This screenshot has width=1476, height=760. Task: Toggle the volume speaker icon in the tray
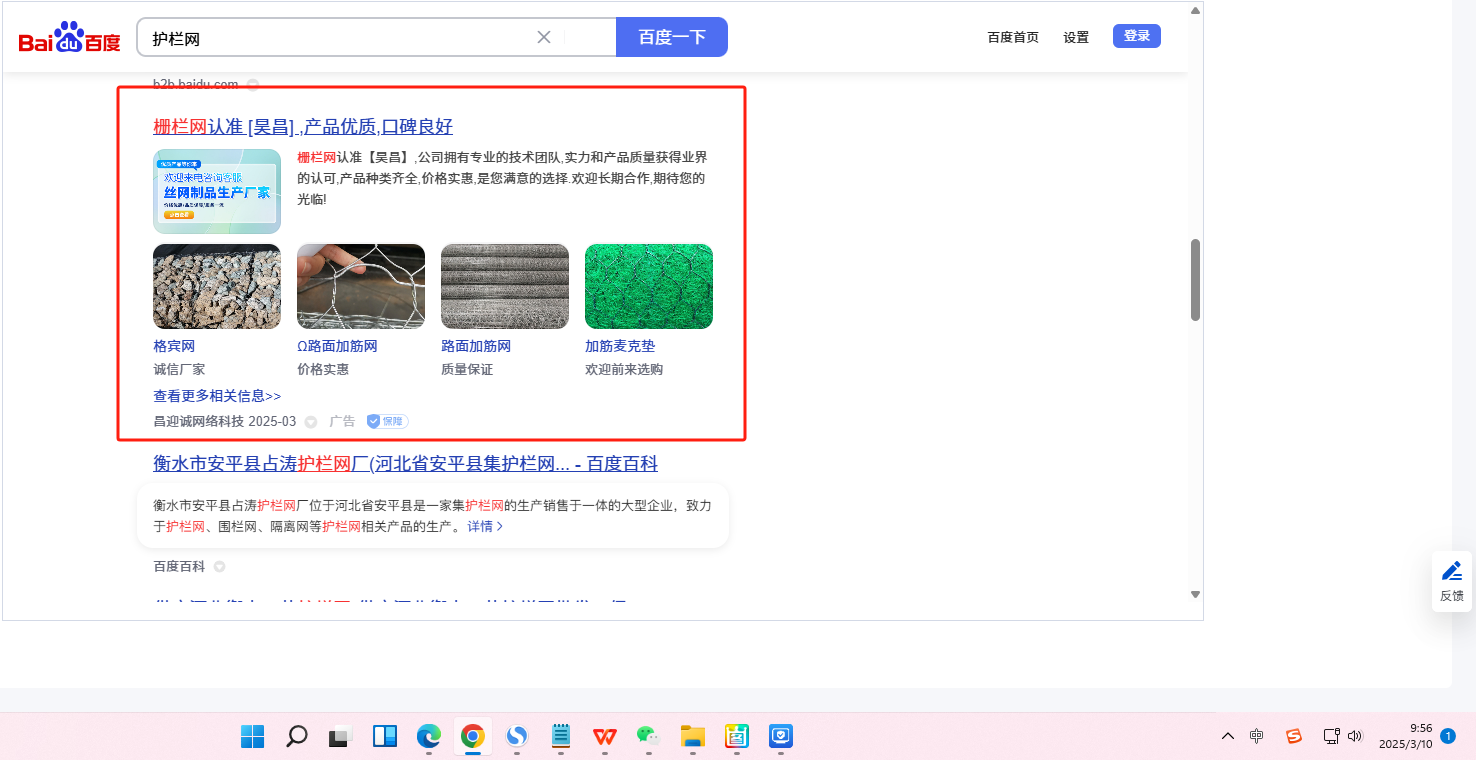(1355, 737)
